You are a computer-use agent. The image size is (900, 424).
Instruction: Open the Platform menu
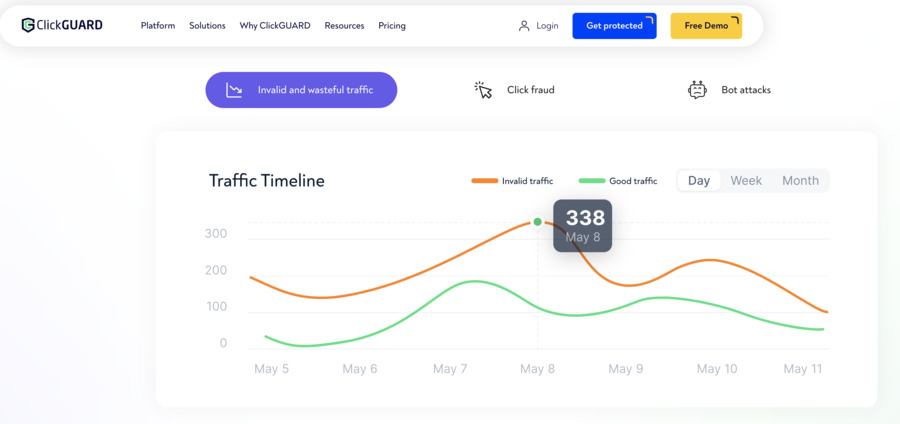pos(158,26)
